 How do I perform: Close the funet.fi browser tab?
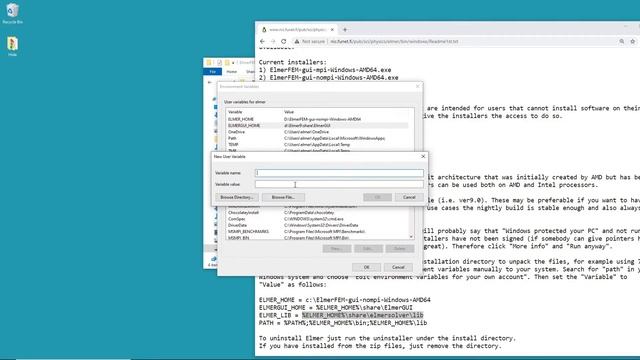click(x=332, y=29)
